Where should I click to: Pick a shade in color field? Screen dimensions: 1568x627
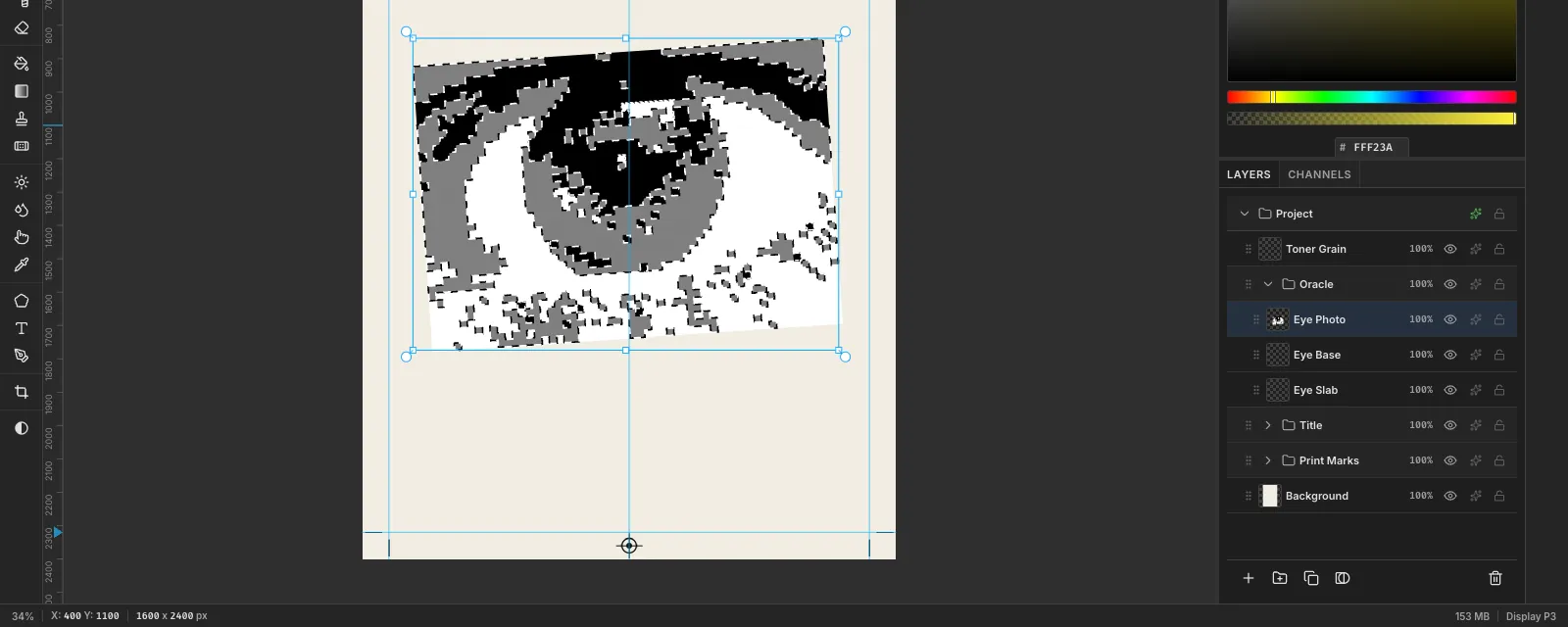[x=1372, y=40]
